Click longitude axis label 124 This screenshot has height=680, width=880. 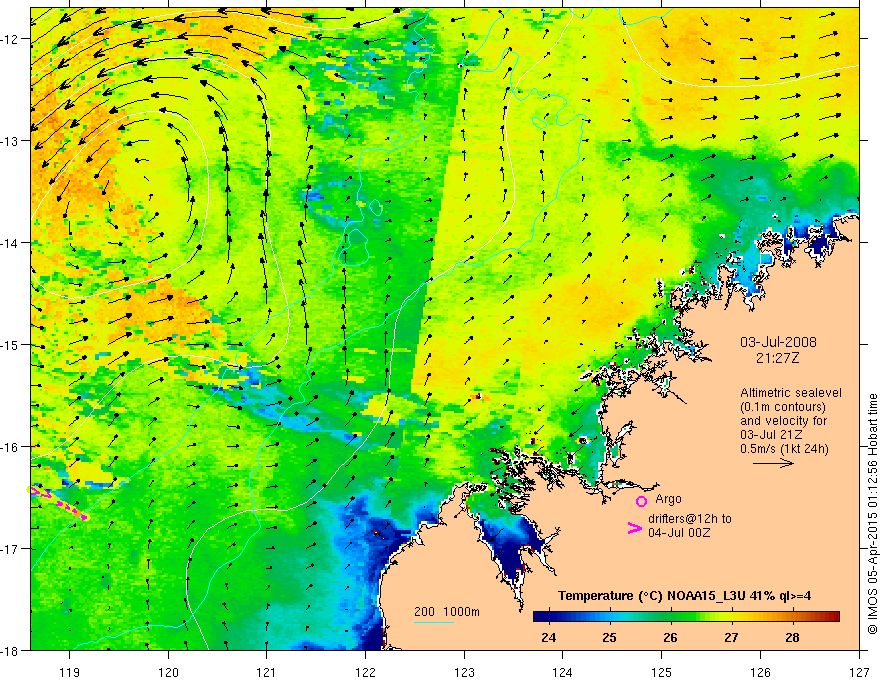click(563, 672)
